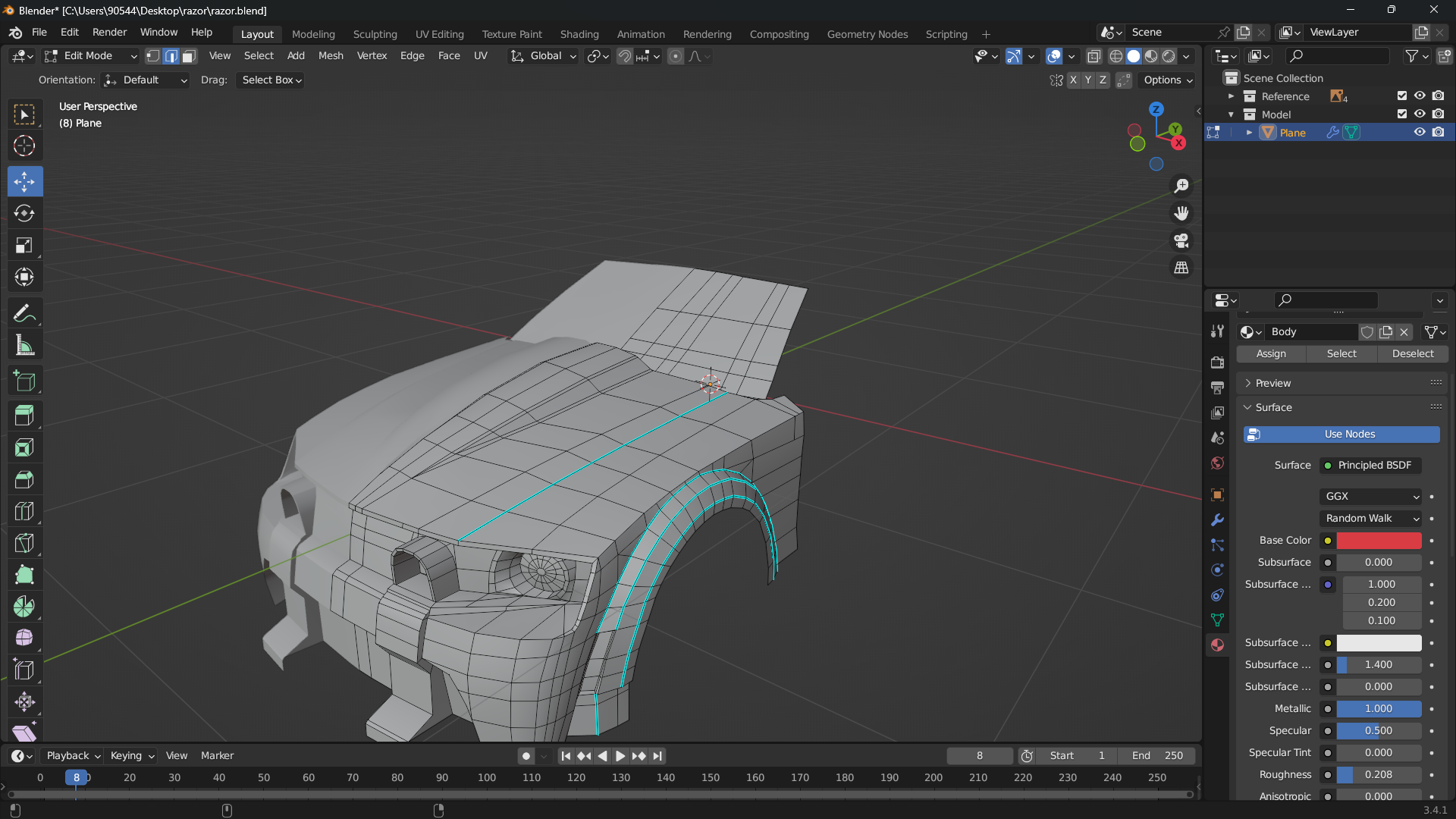Image resolution: width=1456 pixels, height=819 pixels.
Task: Switch to face select mode
Action: [x=190, y=56]
